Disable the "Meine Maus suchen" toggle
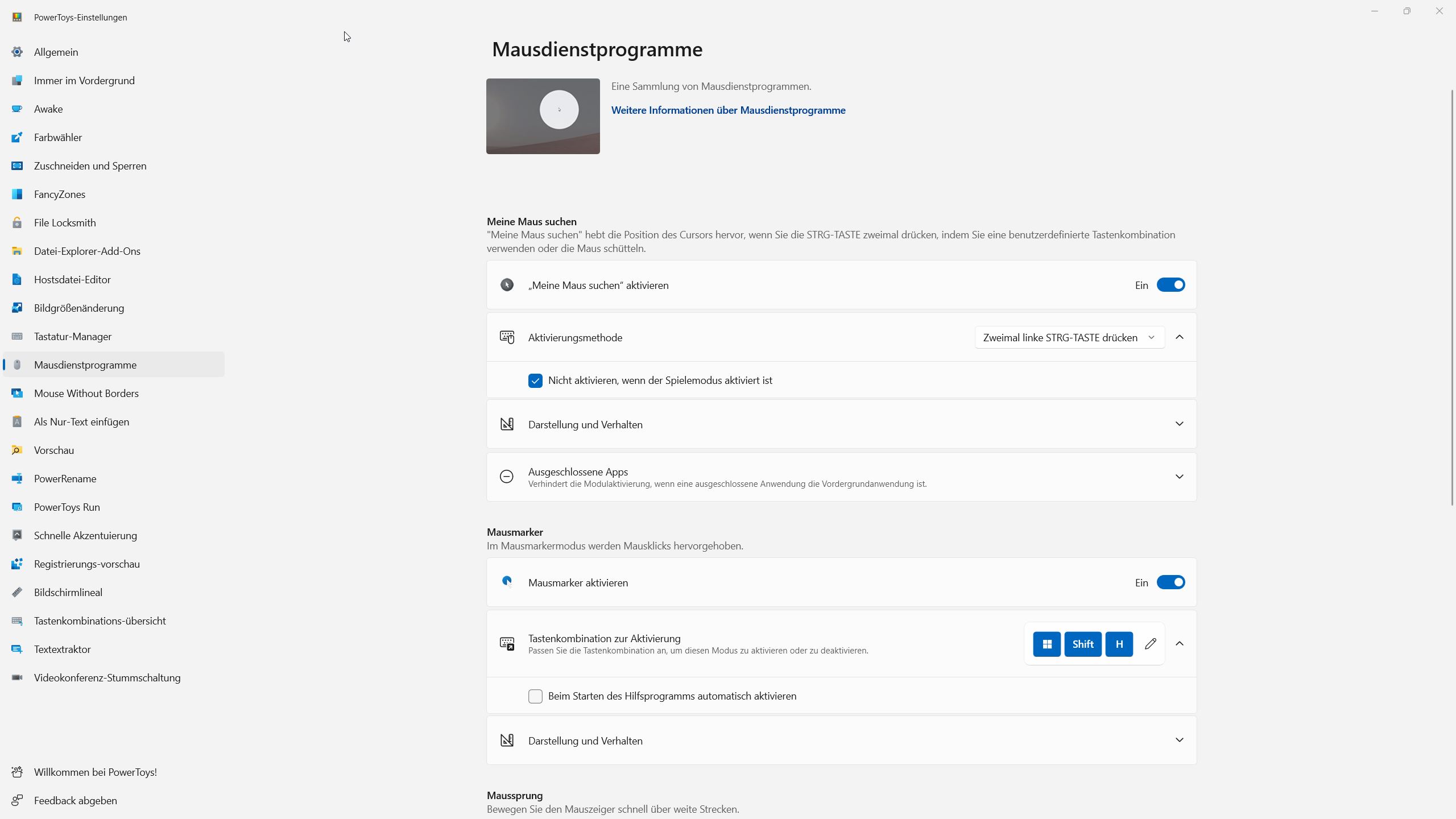The height and width of the screenshot is (819, 1456). [1170, 285]
